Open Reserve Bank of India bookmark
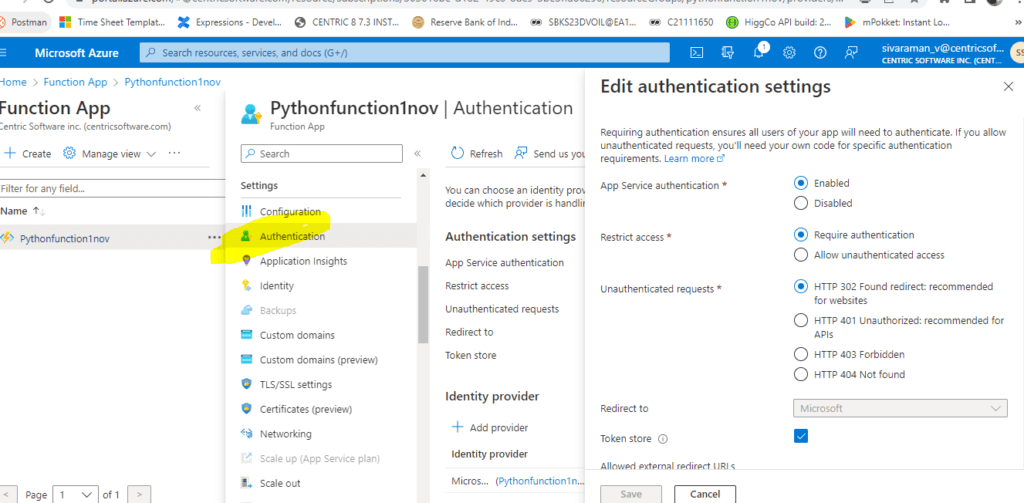This screenshot has width=1024, height=503. (x=465, y=22)
